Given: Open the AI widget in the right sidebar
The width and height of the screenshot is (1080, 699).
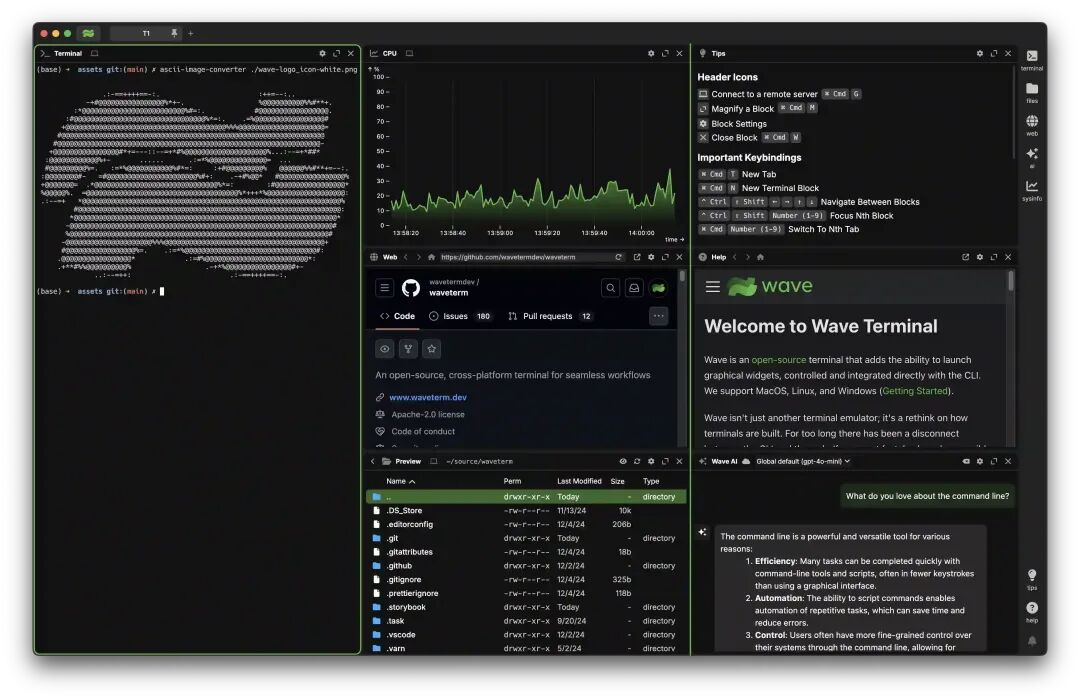Looking at the screenshot, I should (x=1033, y=154).
